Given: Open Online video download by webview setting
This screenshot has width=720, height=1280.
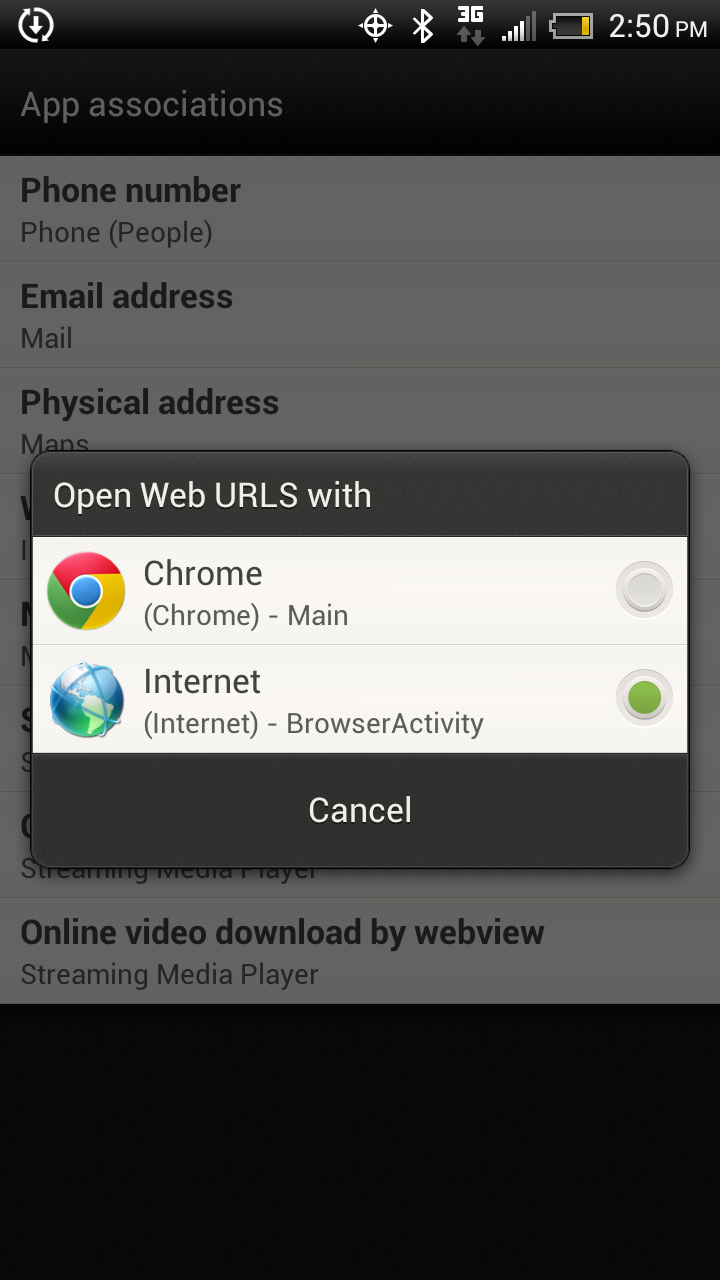Looking at the screenshot, I should point(360,951).
